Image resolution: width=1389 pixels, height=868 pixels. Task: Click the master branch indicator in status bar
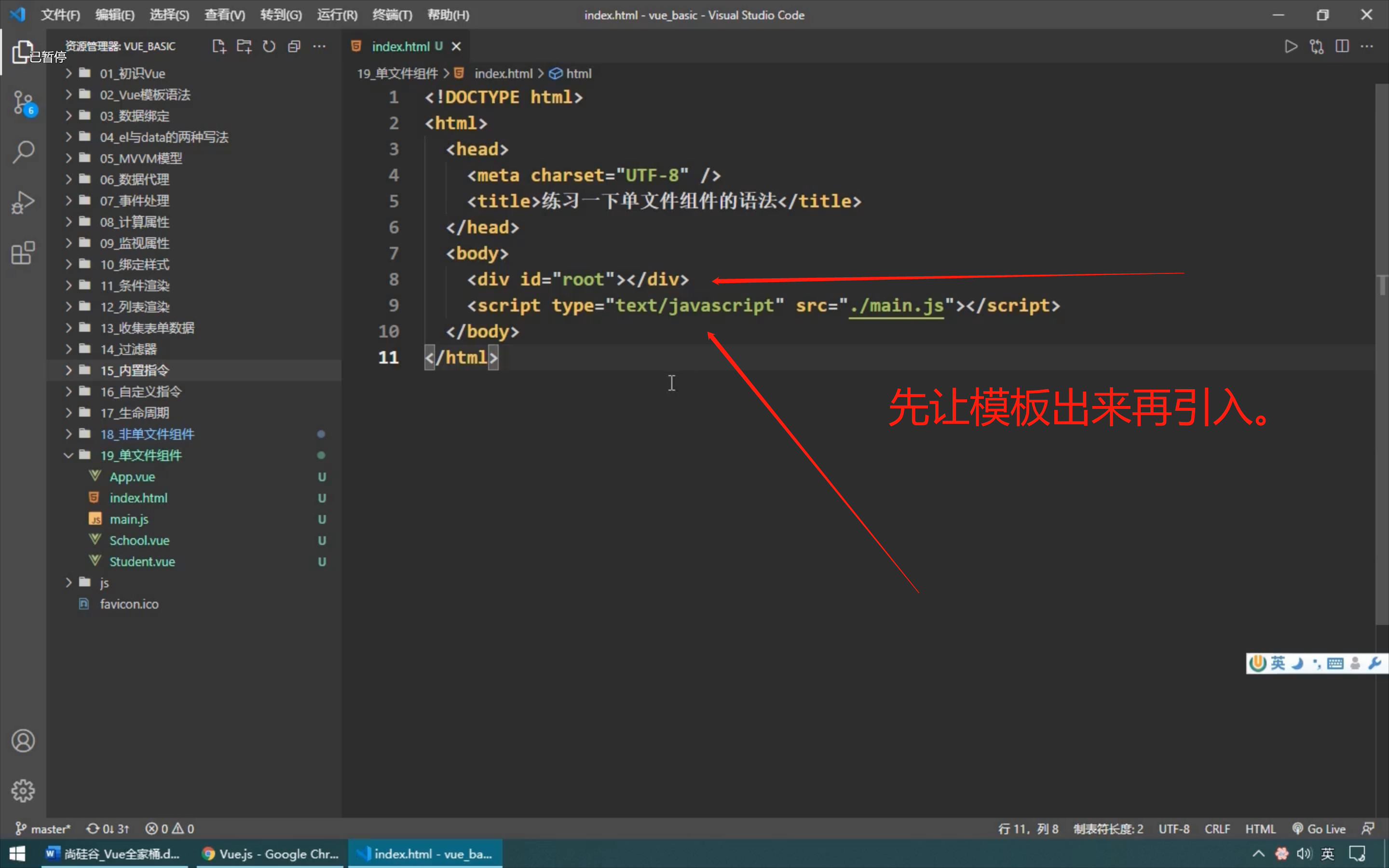[x=42, y=828]
